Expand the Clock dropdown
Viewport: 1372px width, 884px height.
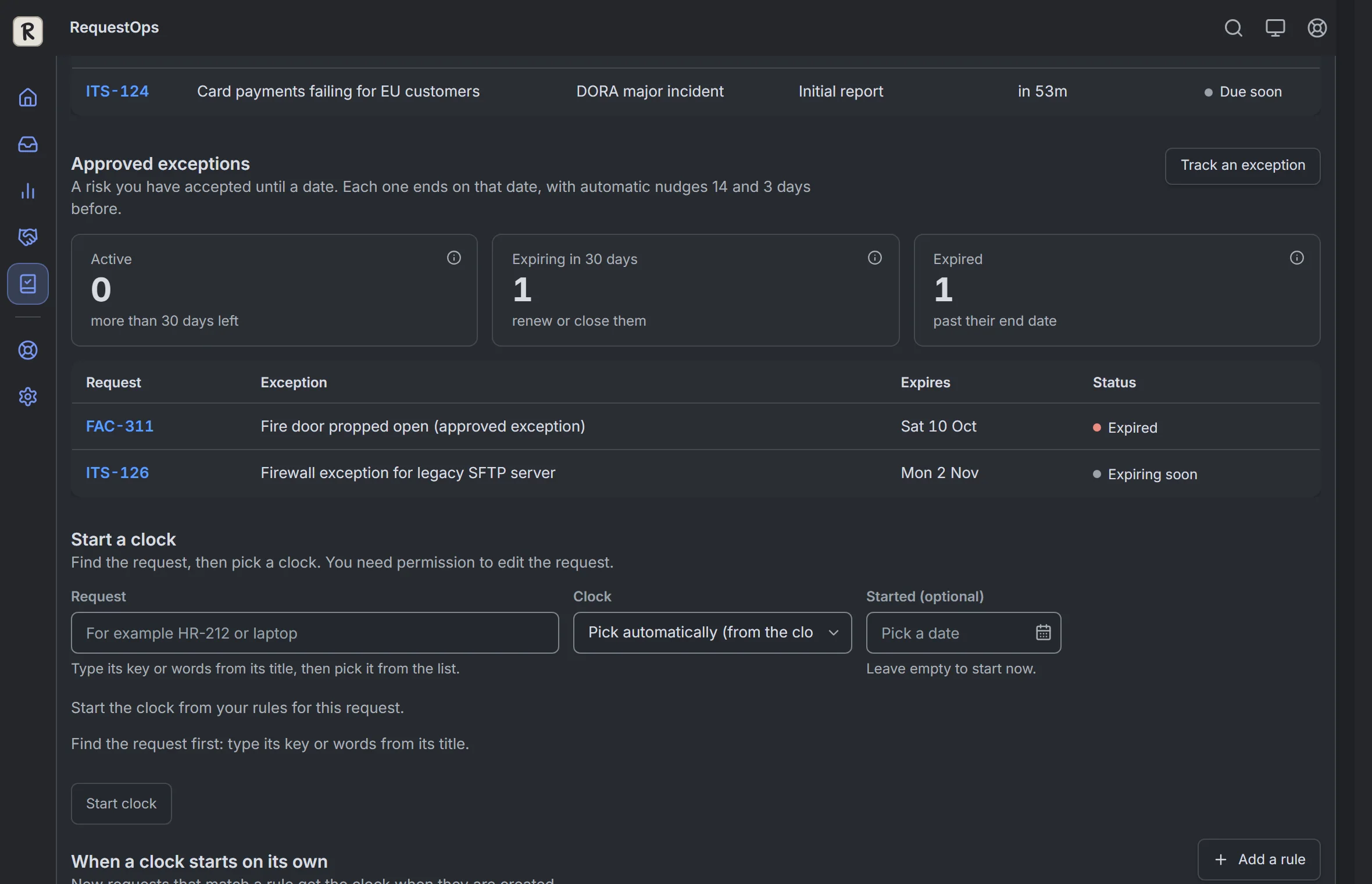712,632
